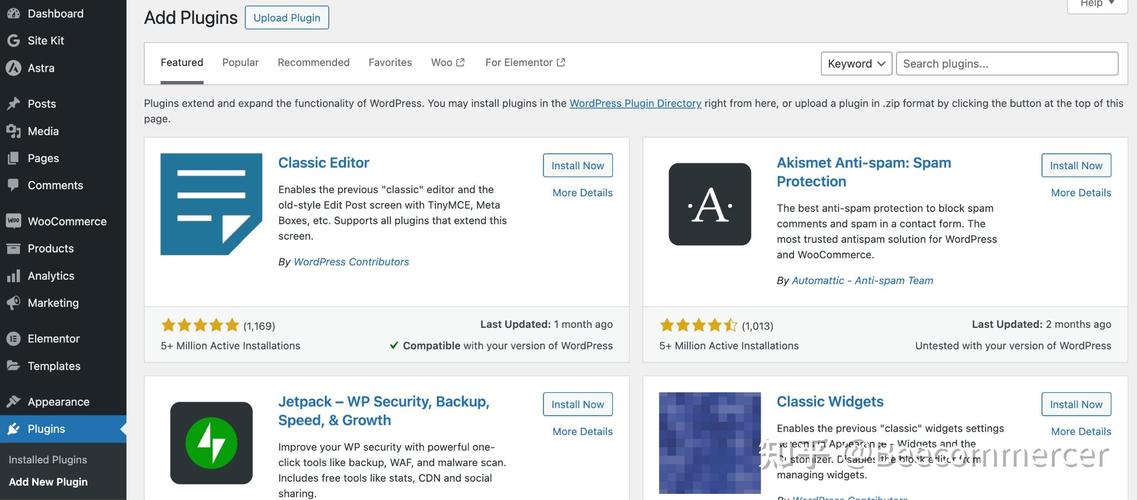1137x500 pixels.
Task: Expand the Help panel at top right
Action: click(1097, 4)
